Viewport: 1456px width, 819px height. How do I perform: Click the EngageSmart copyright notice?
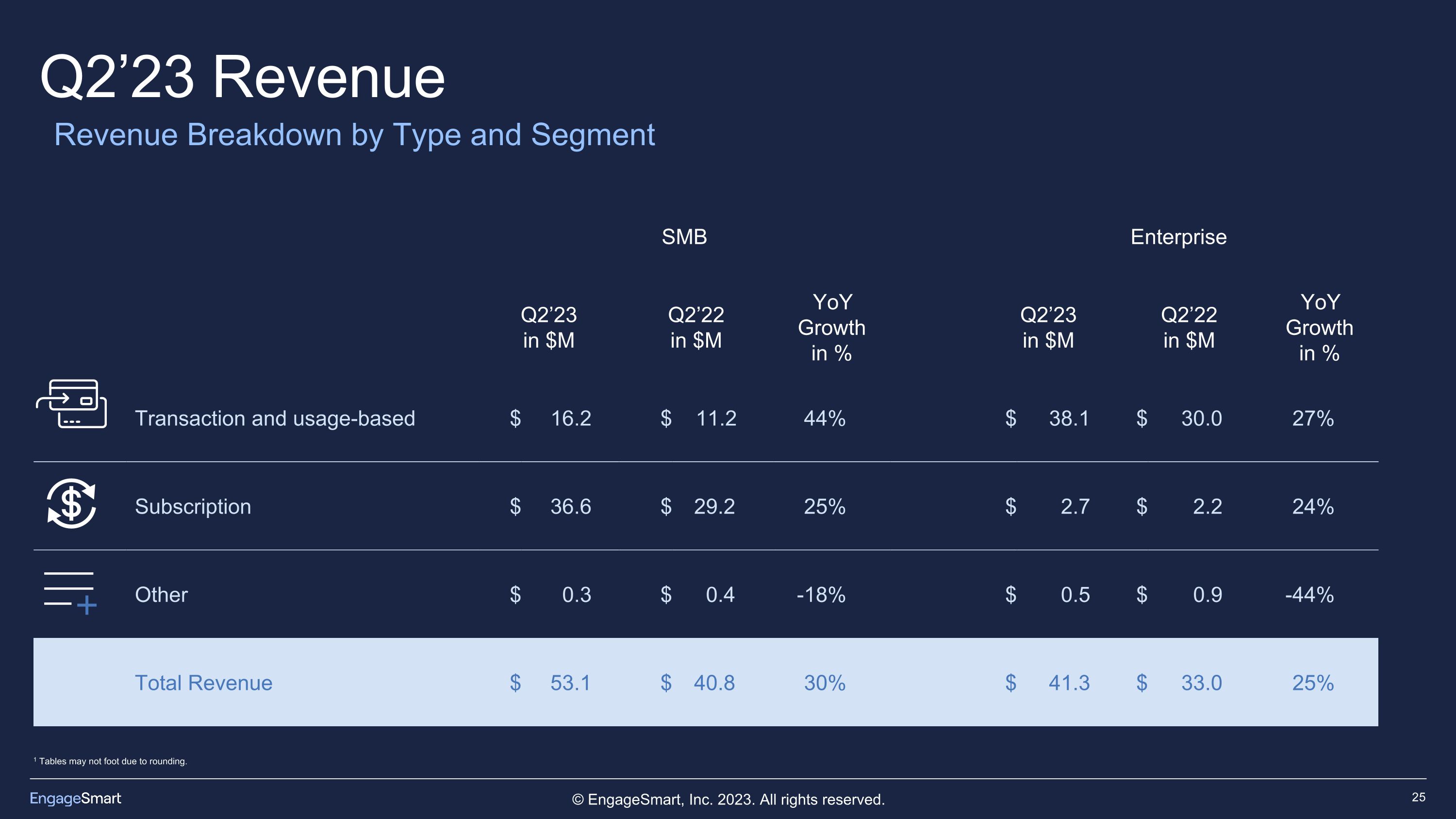pyautogui.click(x=728, y=800)
